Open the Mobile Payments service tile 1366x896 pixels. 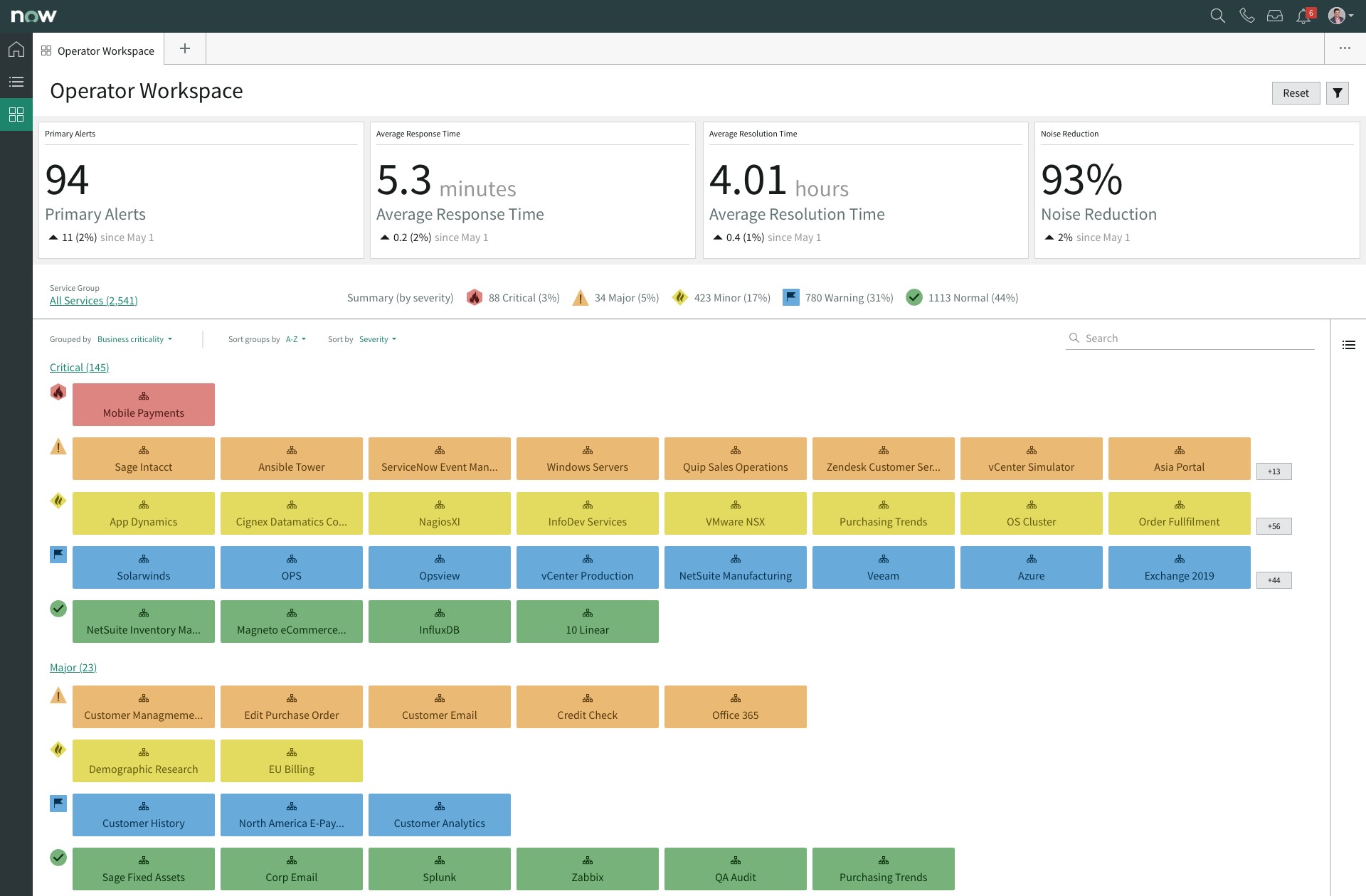tap(144, 405)
